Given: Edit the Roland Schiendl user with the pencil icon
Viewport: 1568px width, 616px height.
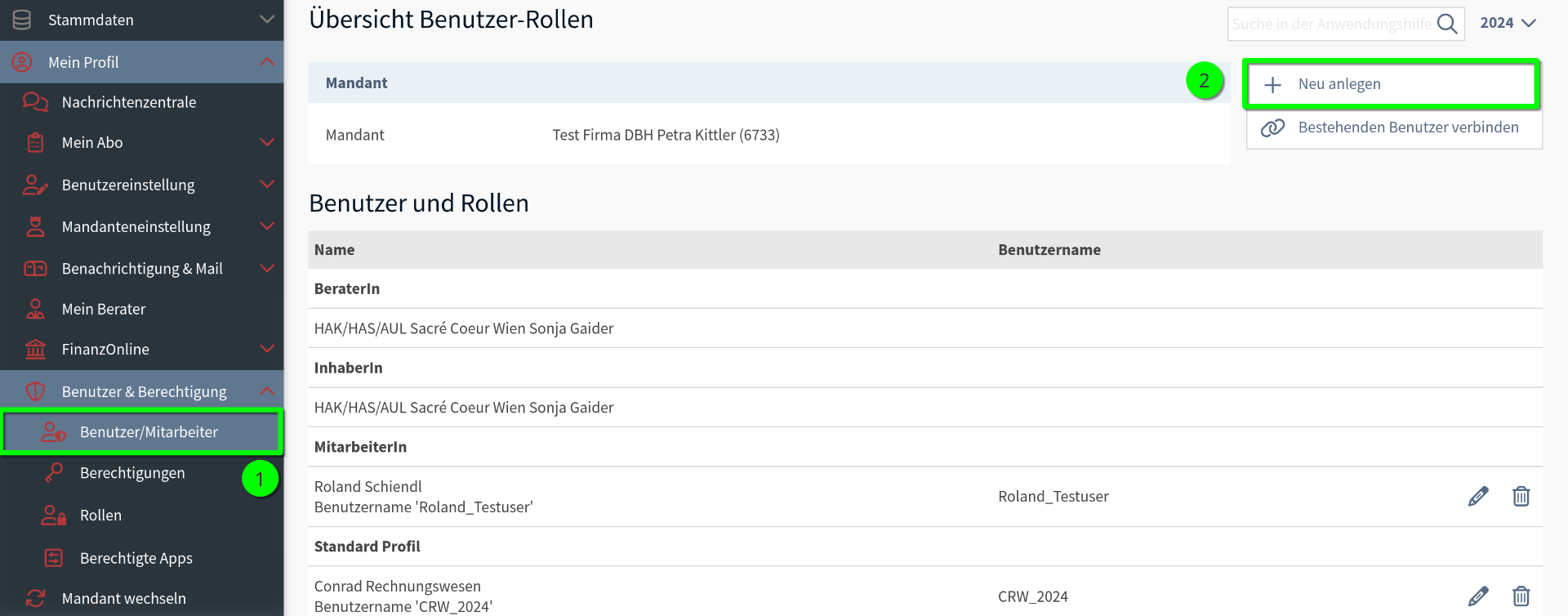Looking at the screenshot, I should point(1478,497).
